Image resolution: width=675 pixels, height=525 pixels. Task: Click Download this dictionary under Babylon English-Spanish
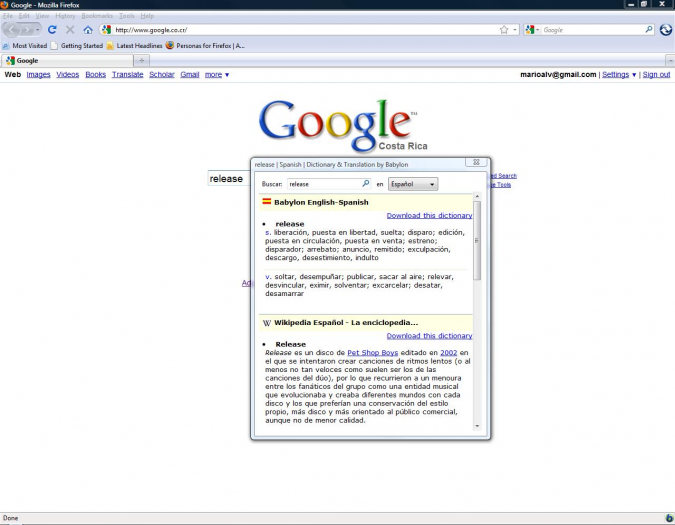[429, 215]
